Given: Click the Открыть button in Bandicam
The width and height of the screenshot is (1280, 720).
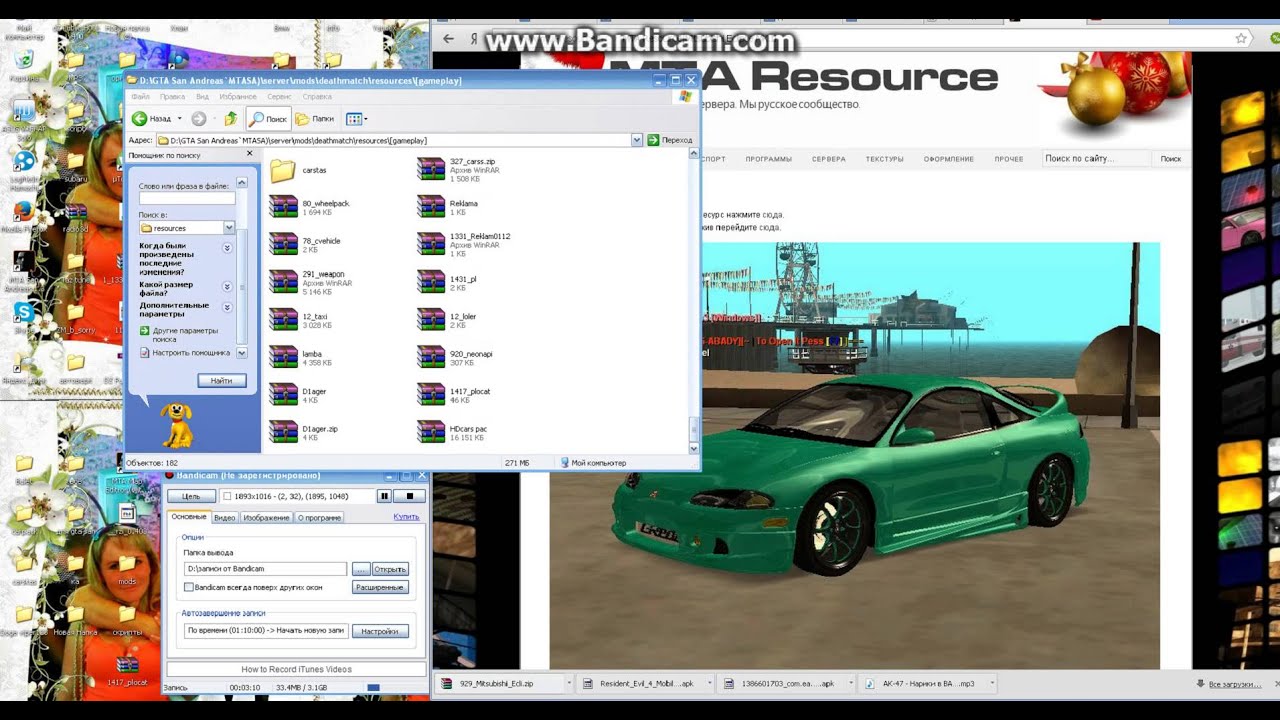Looking at the screenshot, I should (390, 569).
